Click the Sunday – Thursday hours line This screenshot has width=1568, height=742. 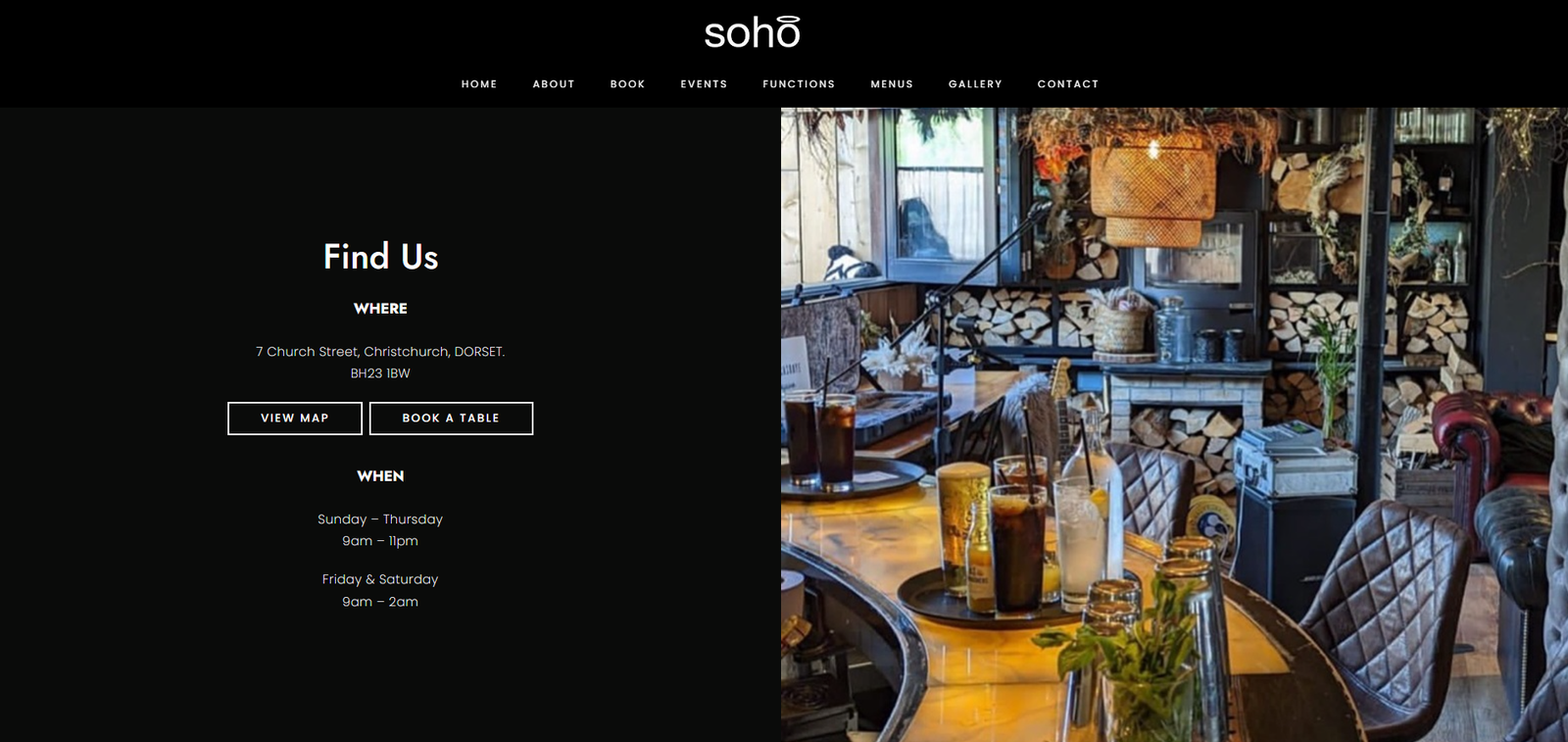coord(380,519)
